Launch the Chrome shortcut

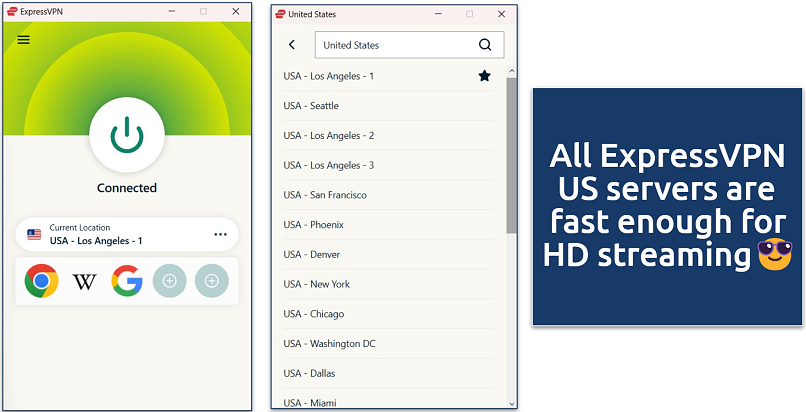tap(42, 281)
